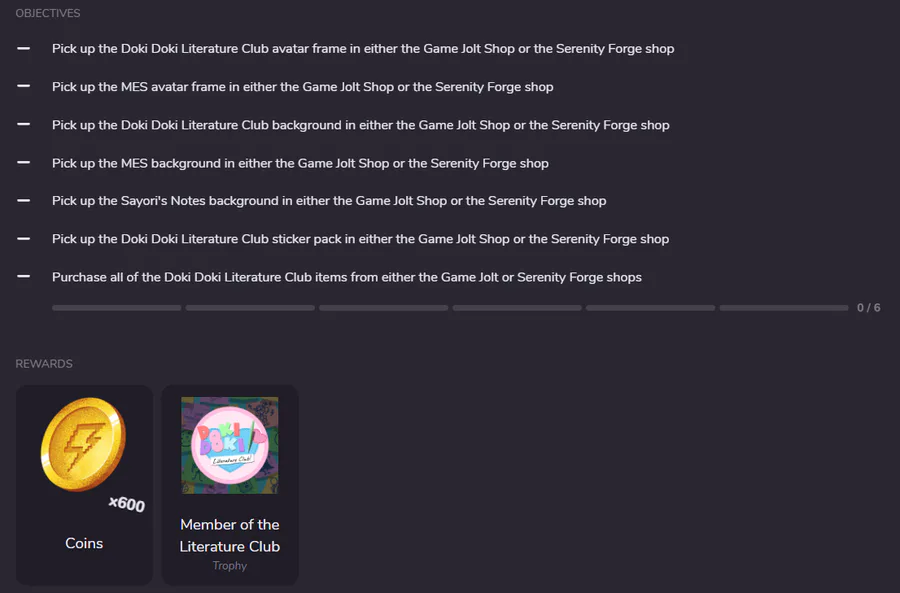This screenshot has width=900, height=593.
Task: Click the dash icon beside sticker pack objective
Action: click(24, 239)
